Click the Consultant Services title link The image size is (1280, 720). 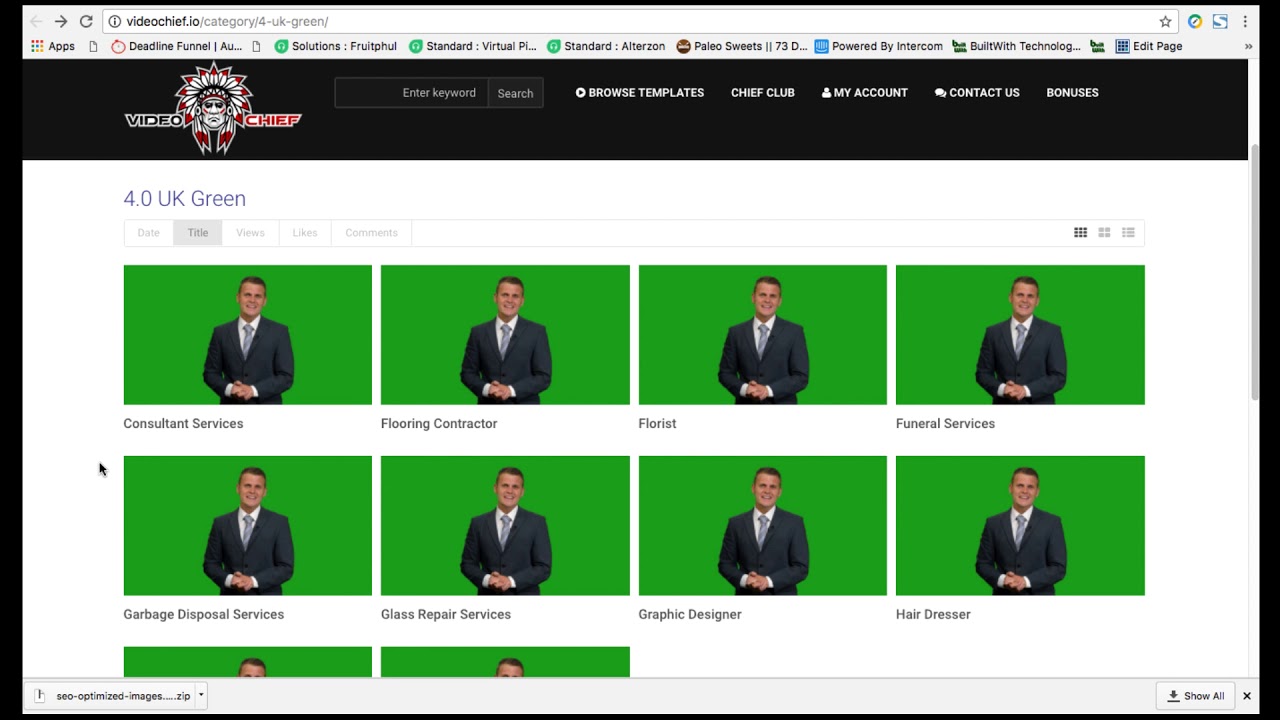(183, 424)
